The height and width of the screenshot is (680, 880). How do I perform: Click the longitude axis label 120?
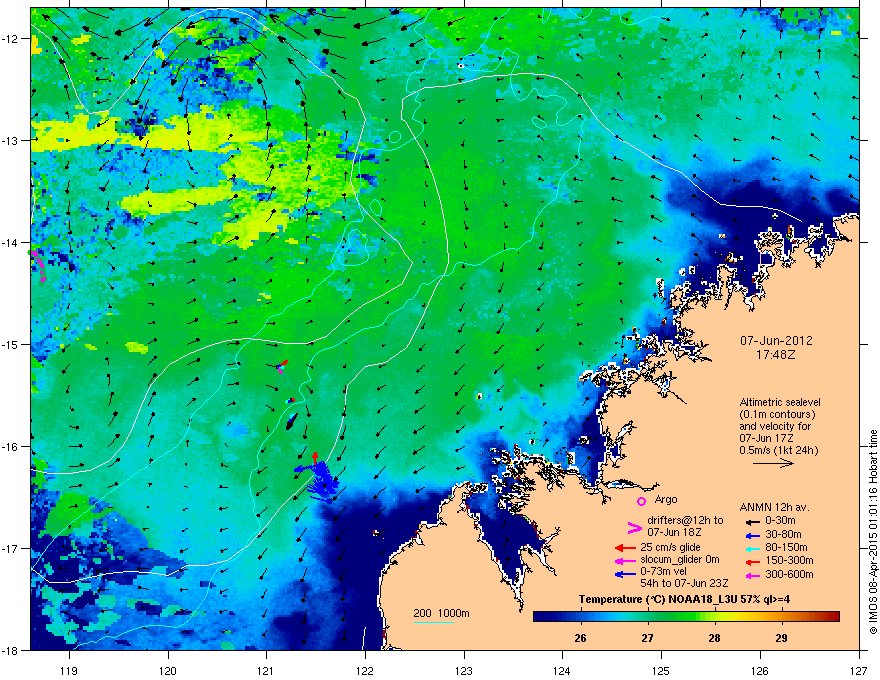click(168, 670)
